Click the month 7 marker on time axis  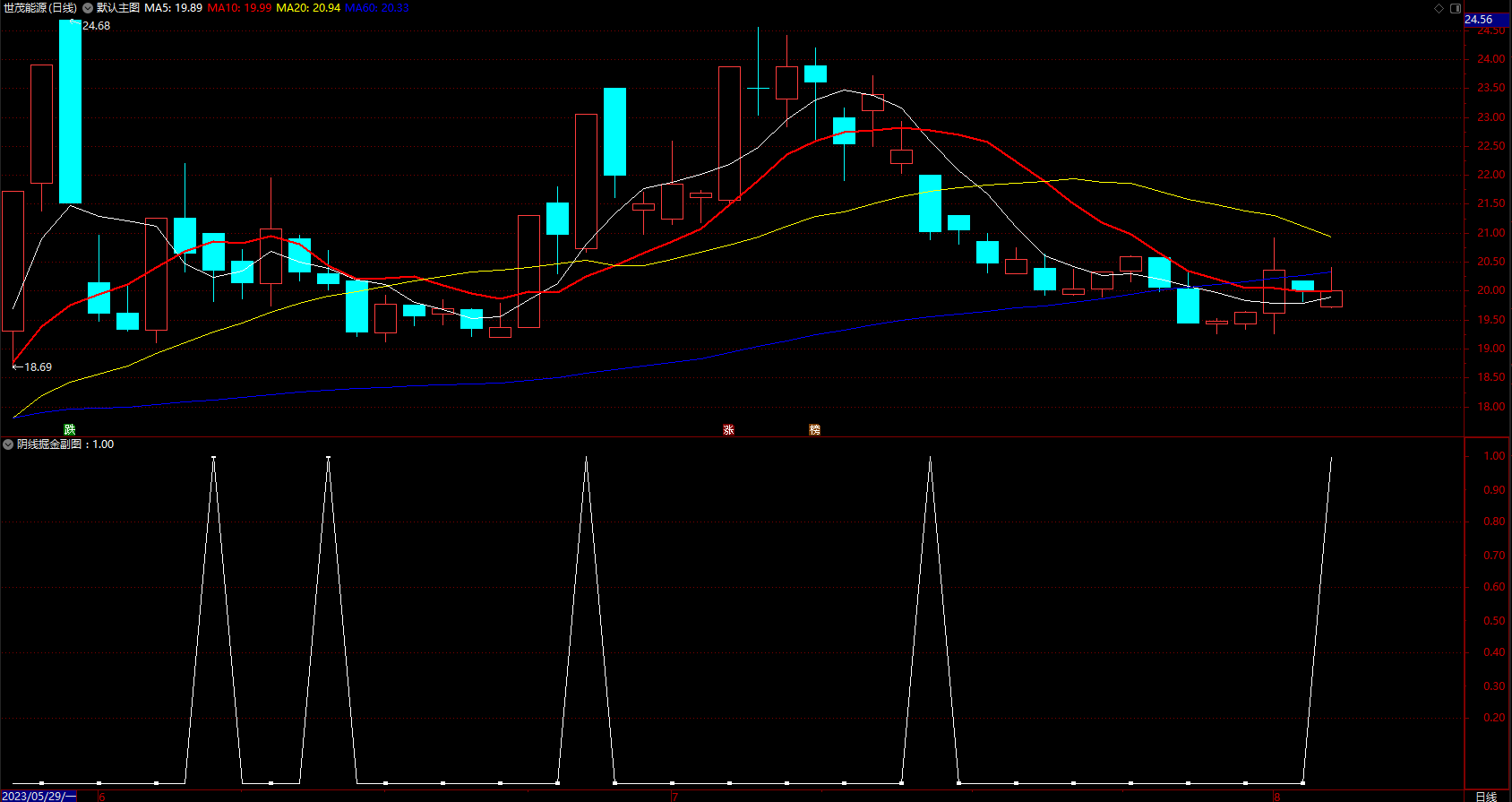tap(674, 796)
